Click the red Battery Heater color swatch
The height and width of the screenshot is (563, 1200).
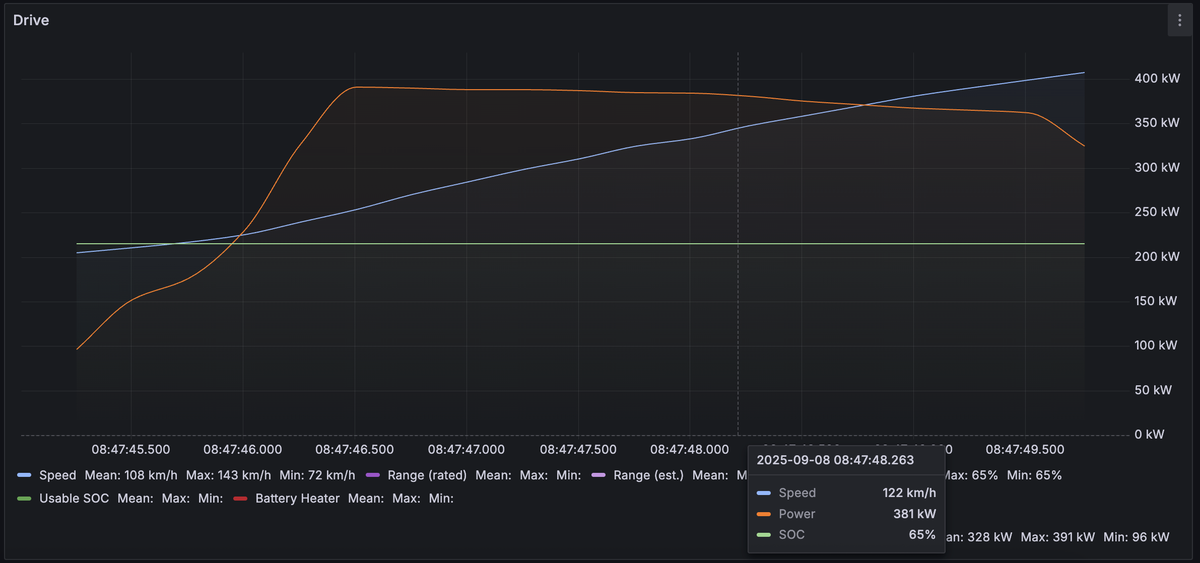click(240, 497)
